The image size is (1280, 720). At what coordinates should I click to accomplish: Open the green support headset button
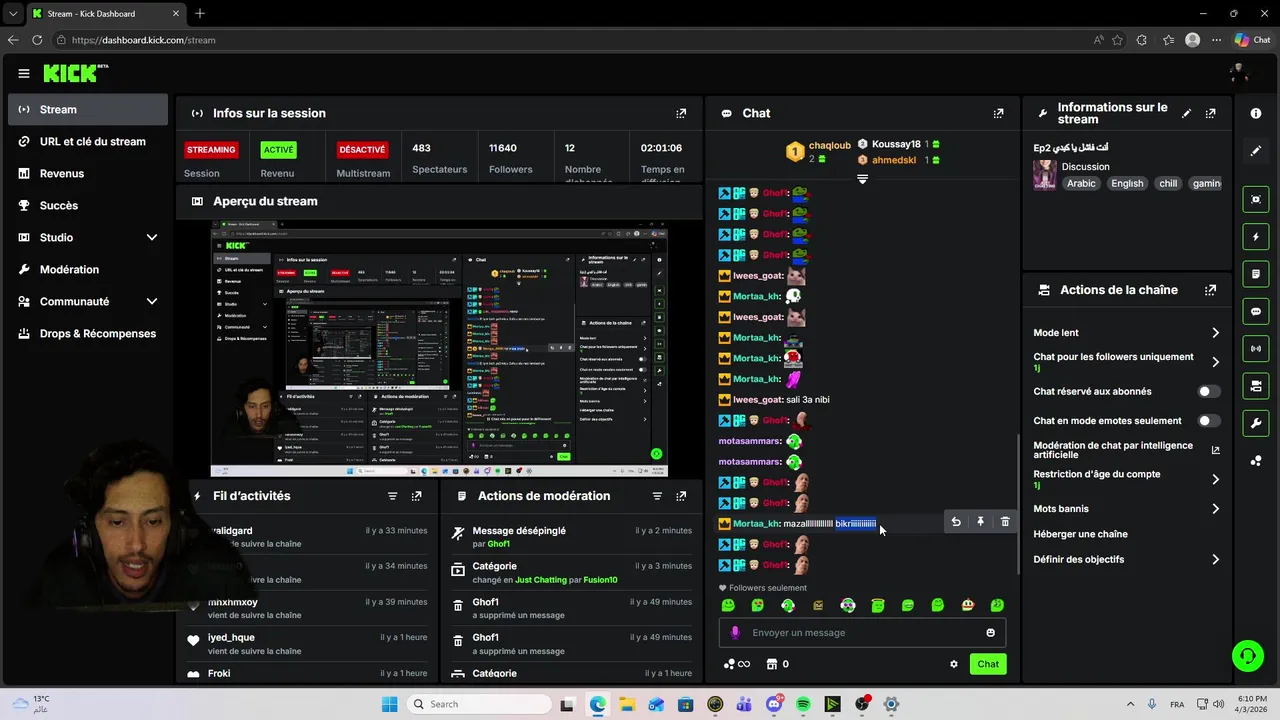click(1247, 656)
